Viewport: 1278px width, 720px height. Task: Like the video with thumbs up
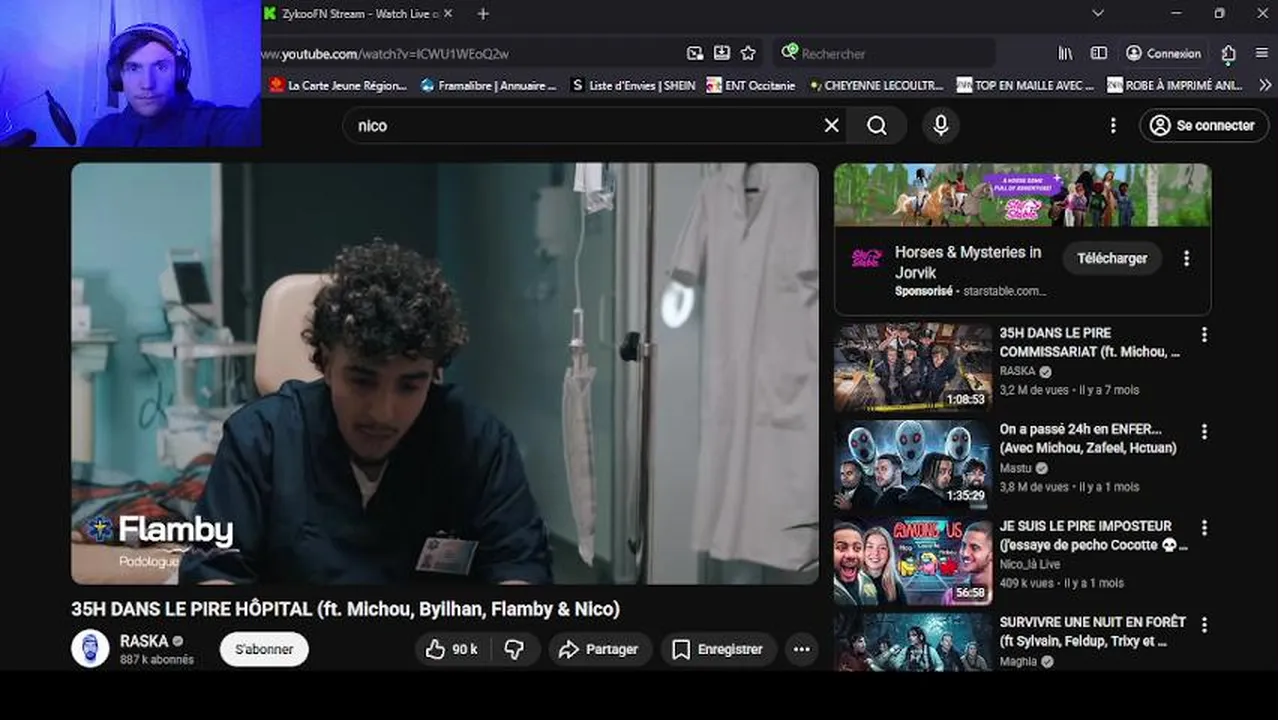pos(452,649)
